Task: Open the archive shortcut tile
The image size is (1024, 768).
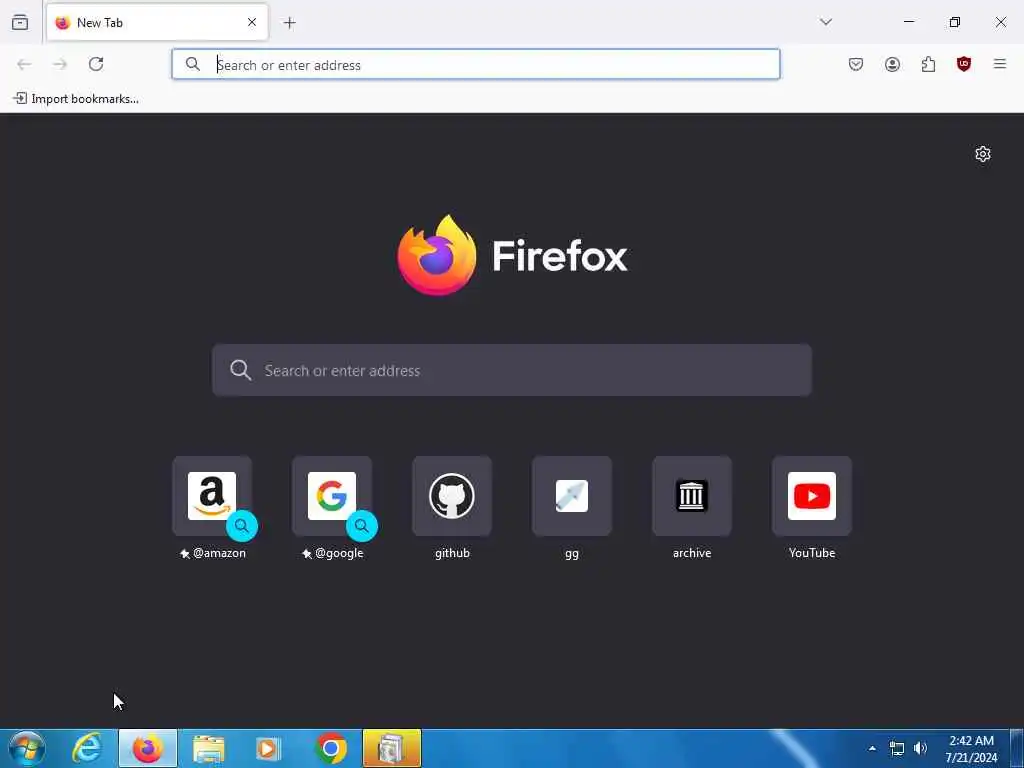Action: (692, 496)
